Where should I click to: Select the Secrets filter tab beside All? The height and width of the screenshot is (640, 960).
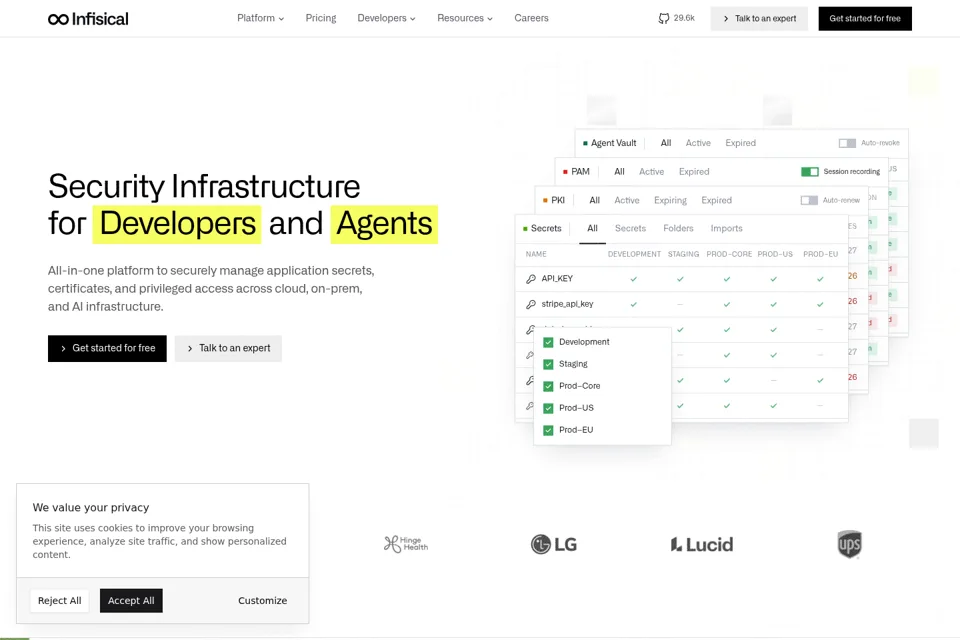631,228
